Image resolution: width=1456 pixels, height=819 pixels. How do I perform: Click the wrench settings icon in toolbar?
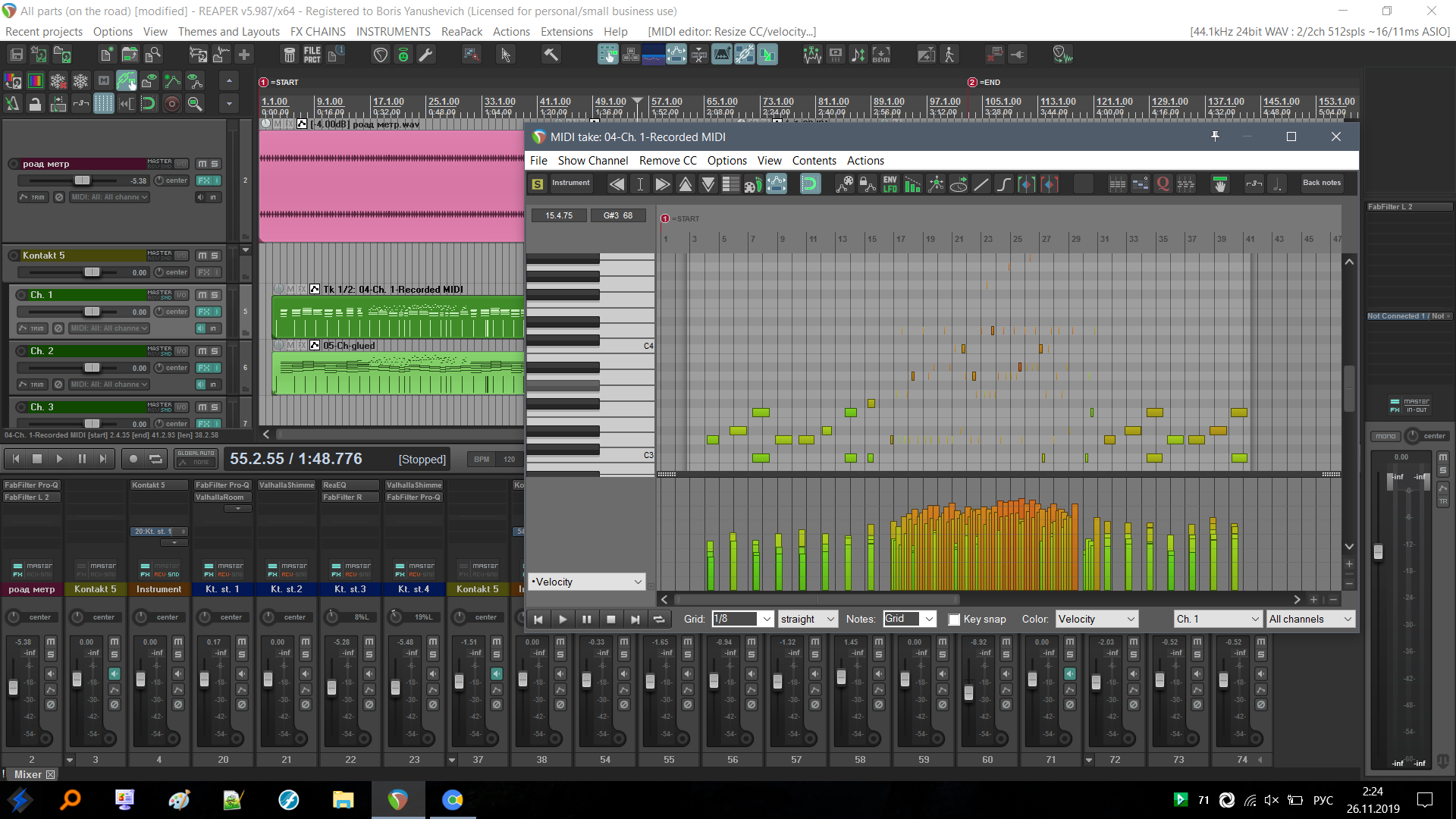[426, 55]
